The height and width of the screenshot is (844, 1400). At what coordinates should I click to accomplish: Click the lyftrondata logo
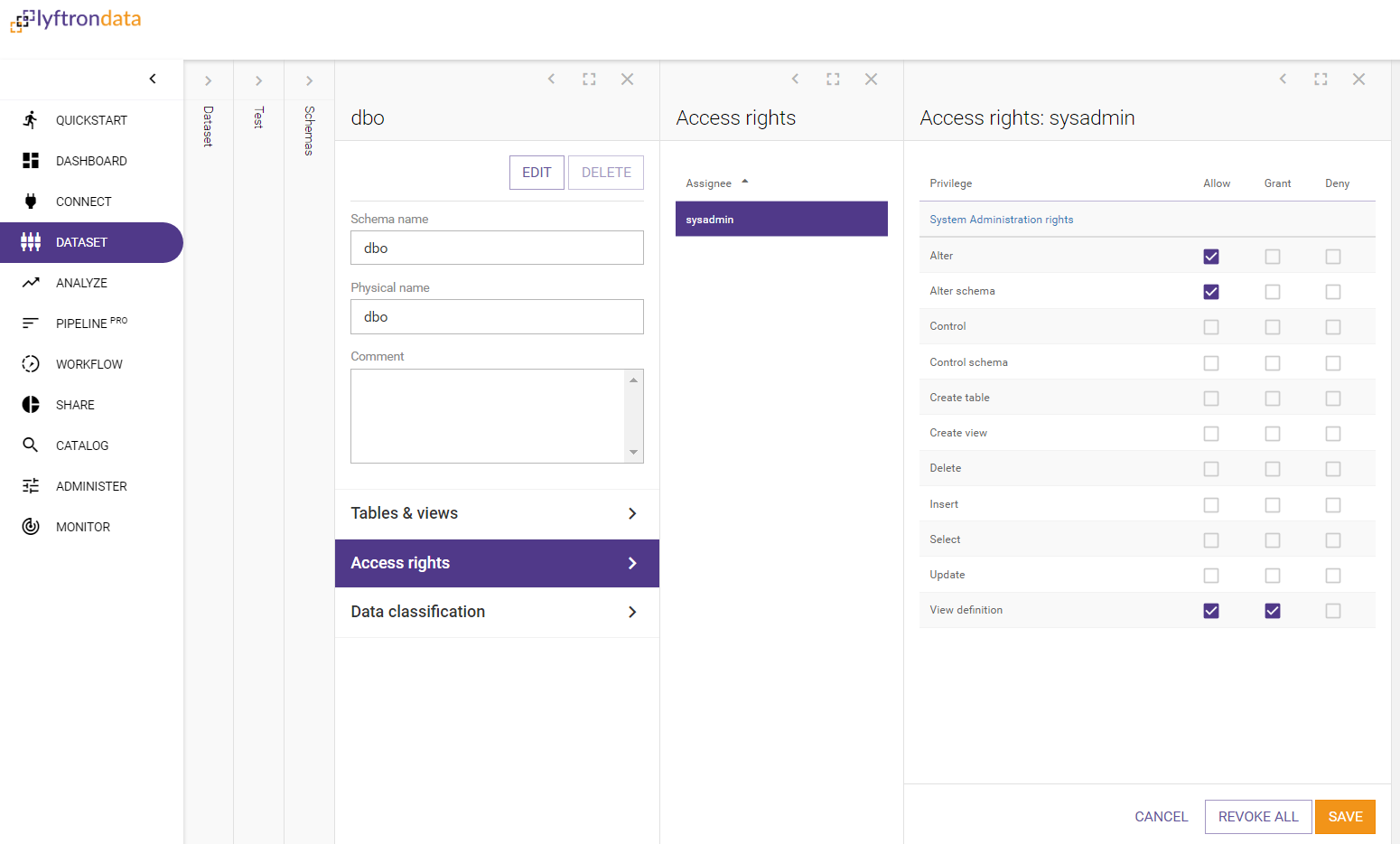click(76, 20)
